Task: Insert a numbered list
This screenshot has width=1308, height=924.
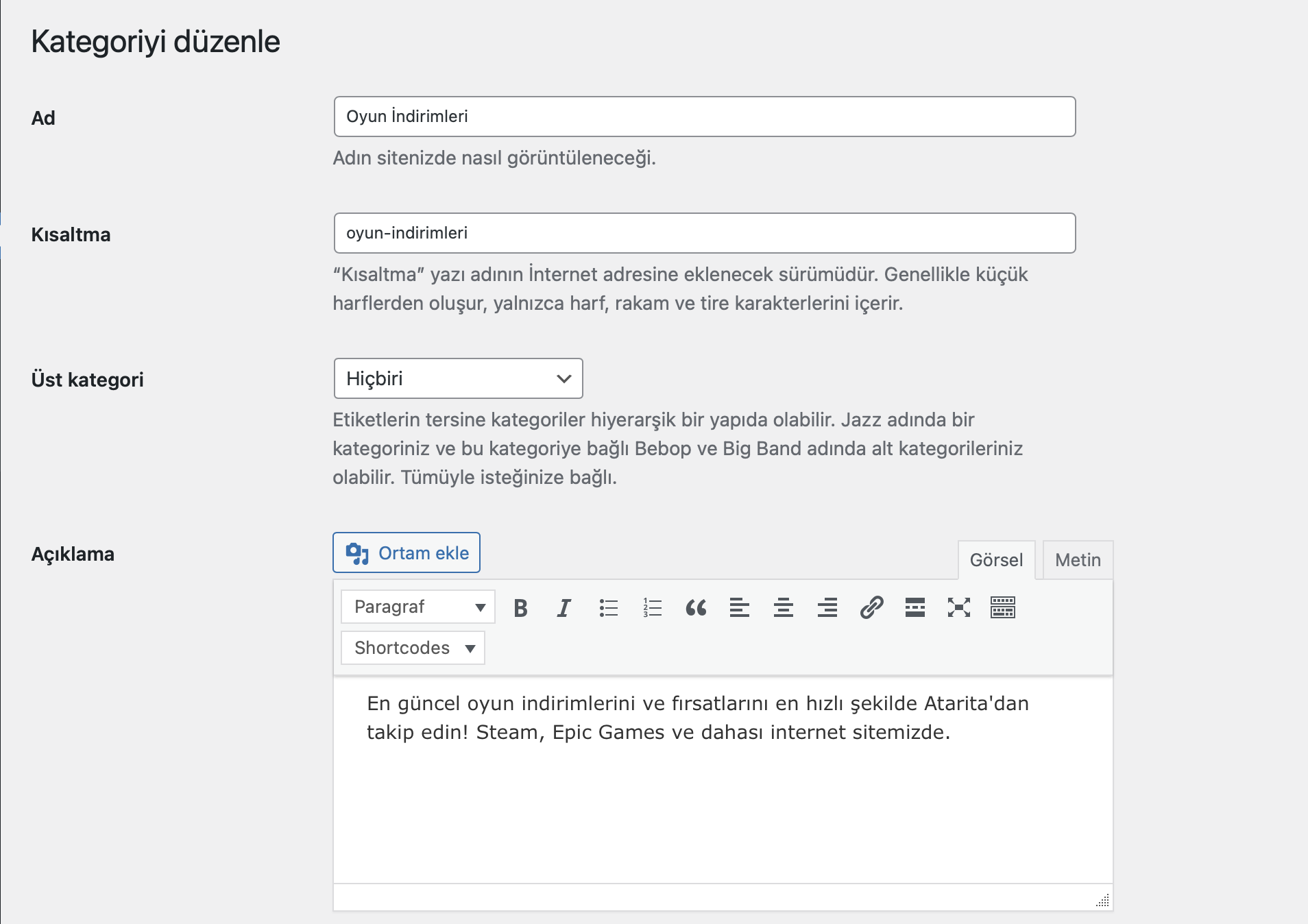Action: 652,607
